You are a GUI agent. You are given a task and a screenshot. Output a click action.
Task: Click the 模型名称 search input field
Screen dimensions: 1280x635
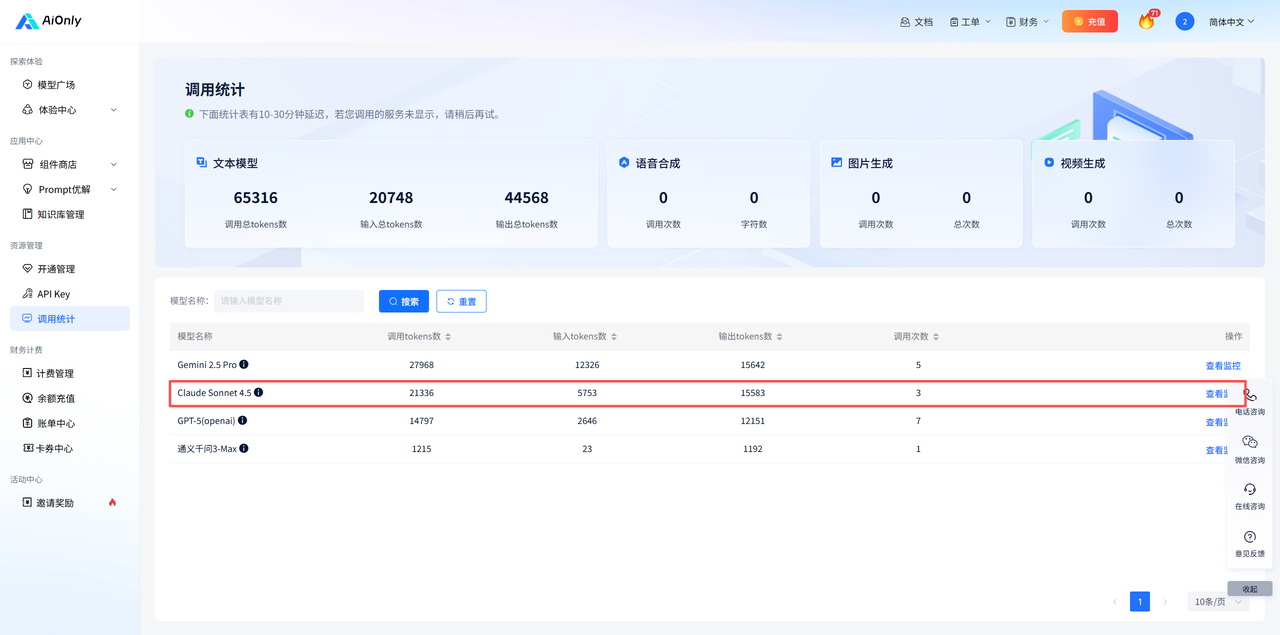[289, 301]
